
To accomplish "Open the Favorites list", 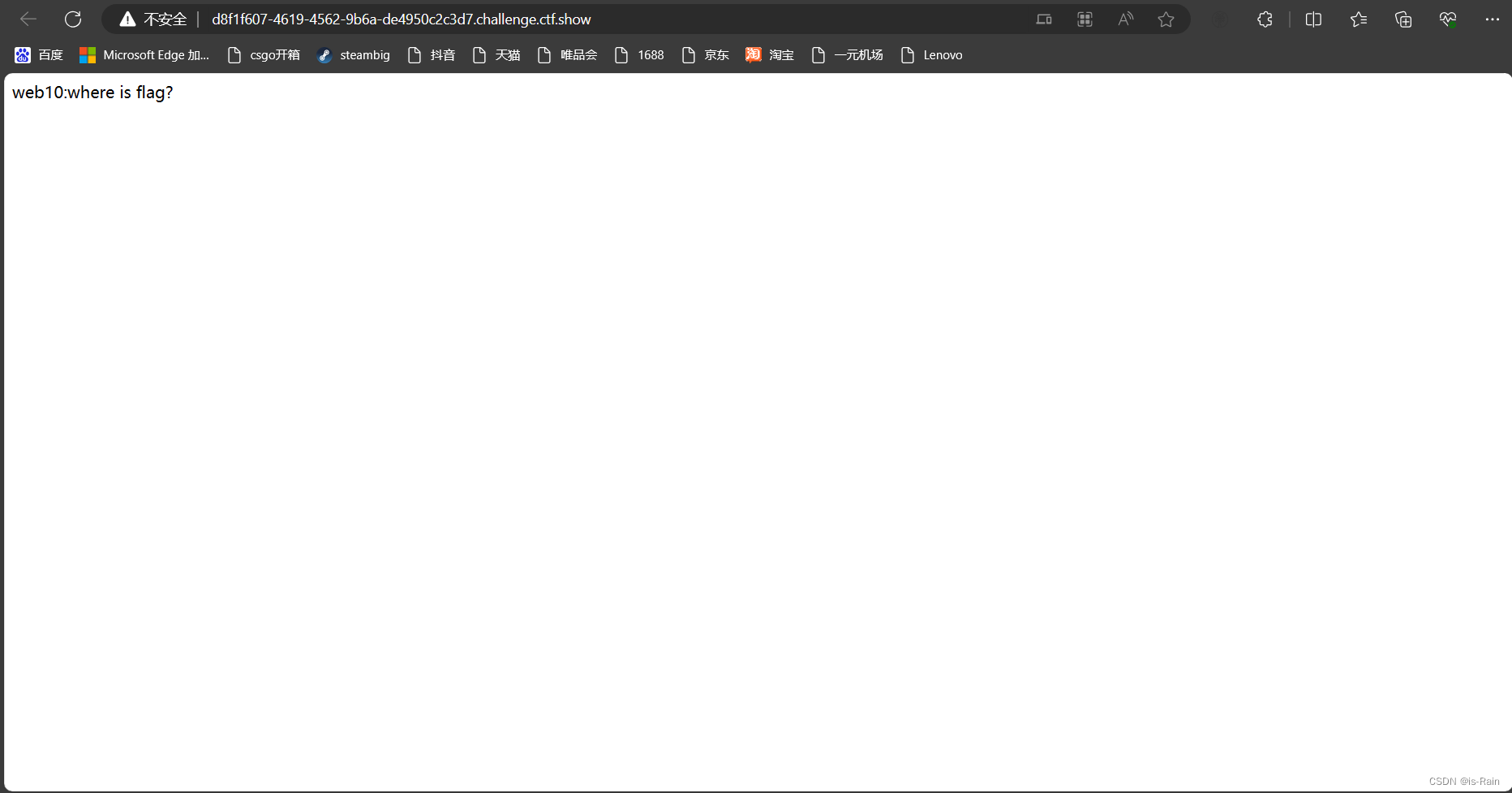I will 1360,19.
